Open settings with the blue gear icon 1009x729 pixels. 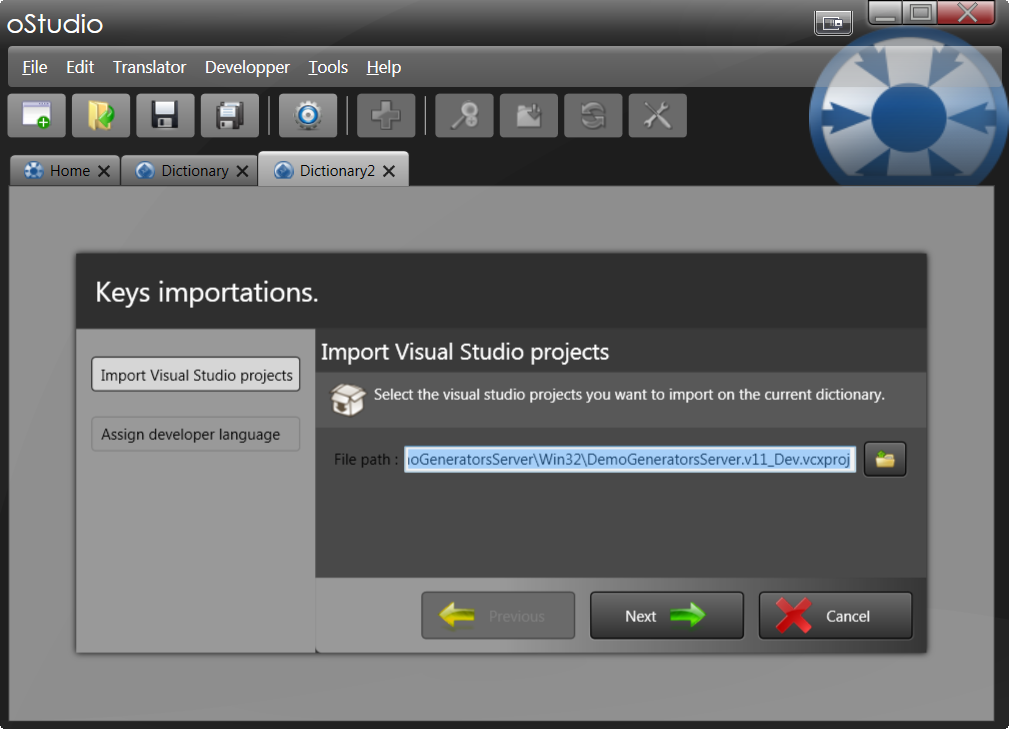(x=308, y=115)
